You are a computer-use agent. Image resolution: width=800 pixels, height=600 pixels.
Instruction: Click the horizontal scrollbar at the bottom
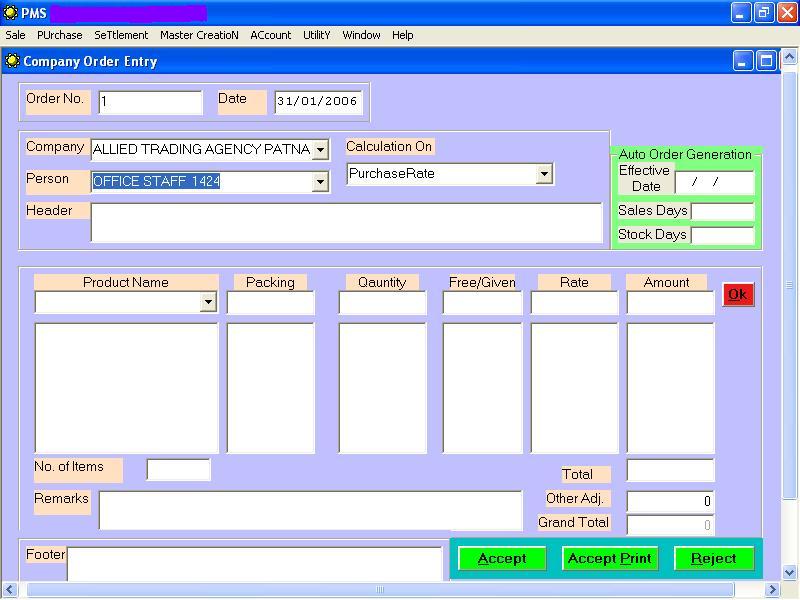pos(380,590)
